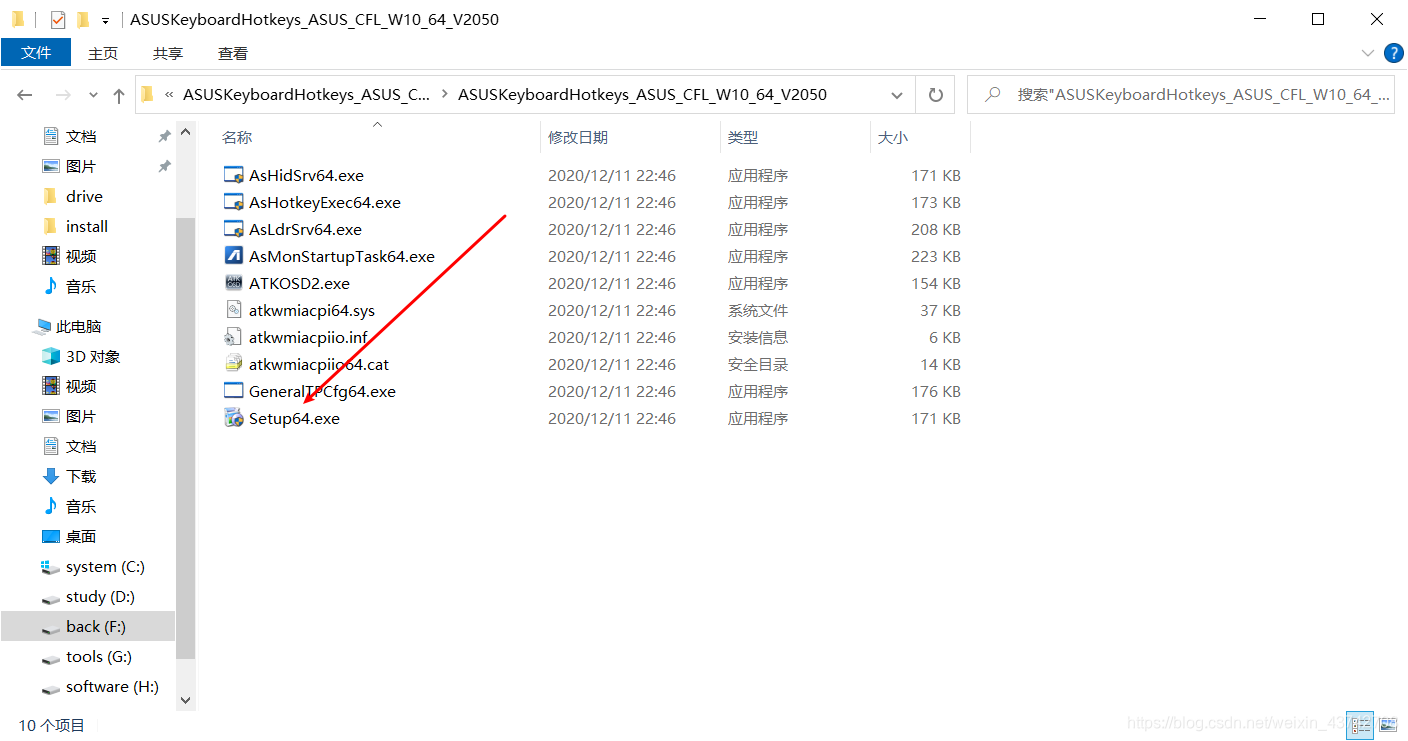Viewport: 1408px width, 741px height.
Task: Open the breadcrumb arrow between folders
Action: (x=444, y=95)
